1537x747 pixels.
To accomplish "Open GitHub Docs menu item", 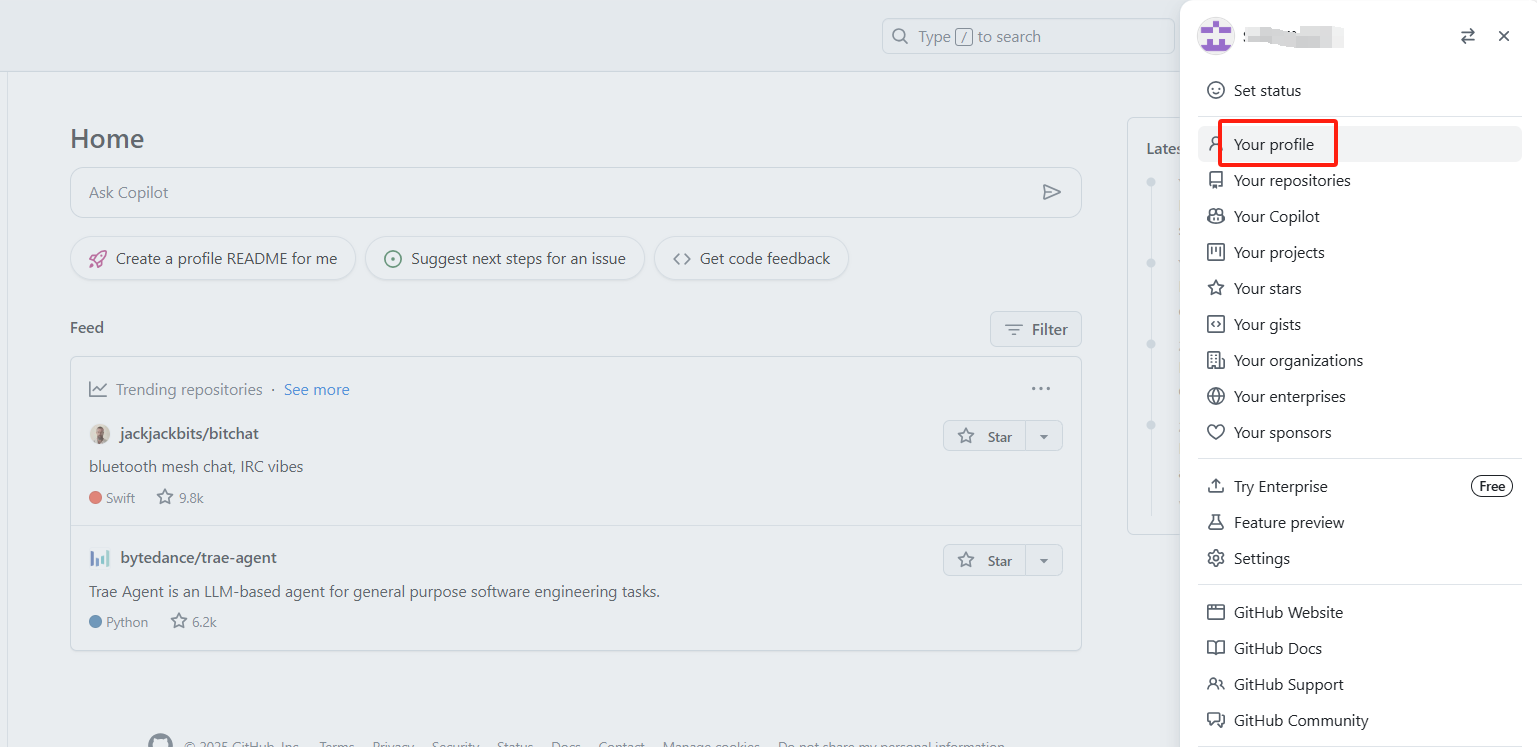I will pyautogui.click(x=1360, y=648).
